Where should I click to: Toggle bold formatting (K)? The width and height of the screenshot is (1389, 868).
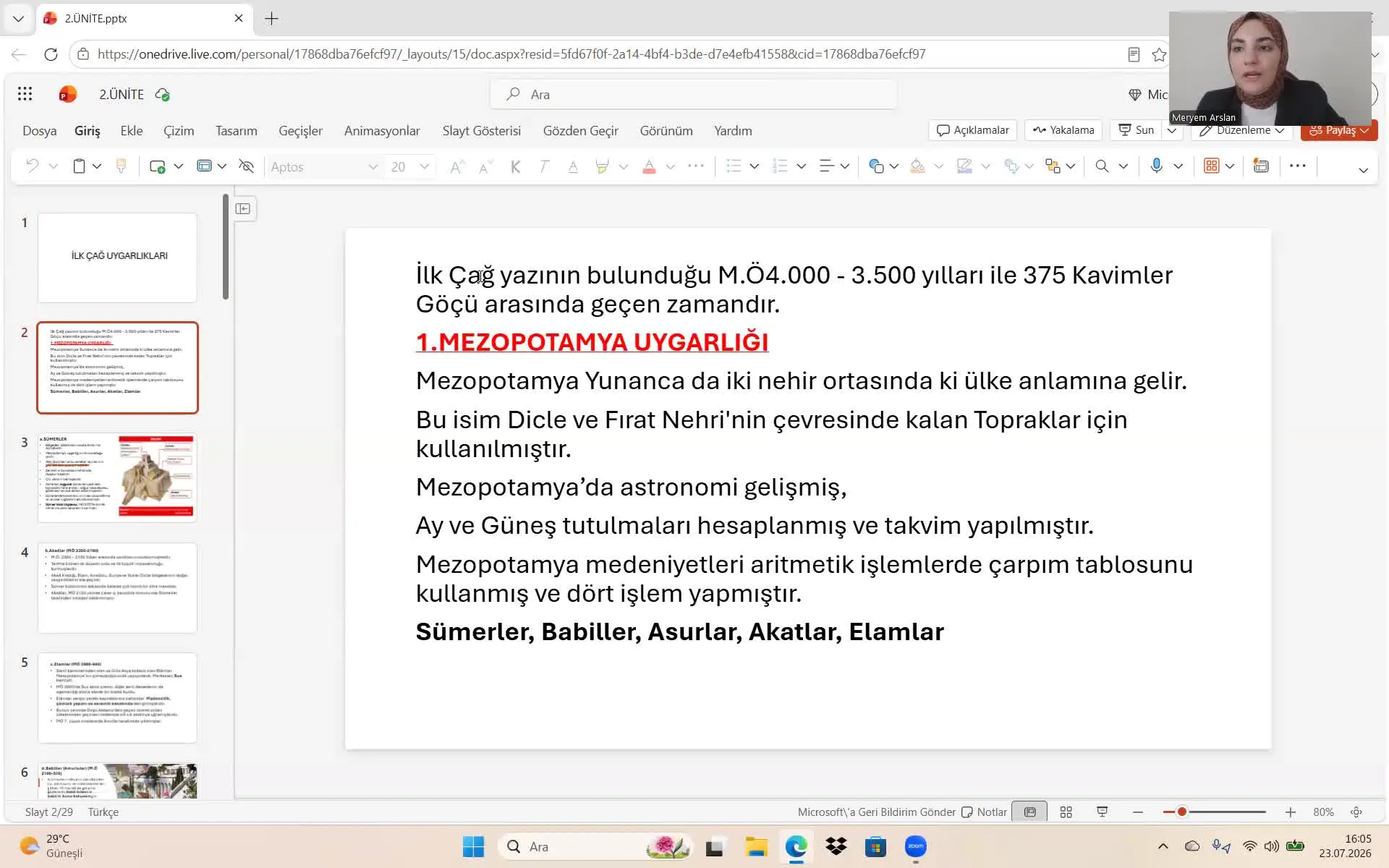point(515,166)
